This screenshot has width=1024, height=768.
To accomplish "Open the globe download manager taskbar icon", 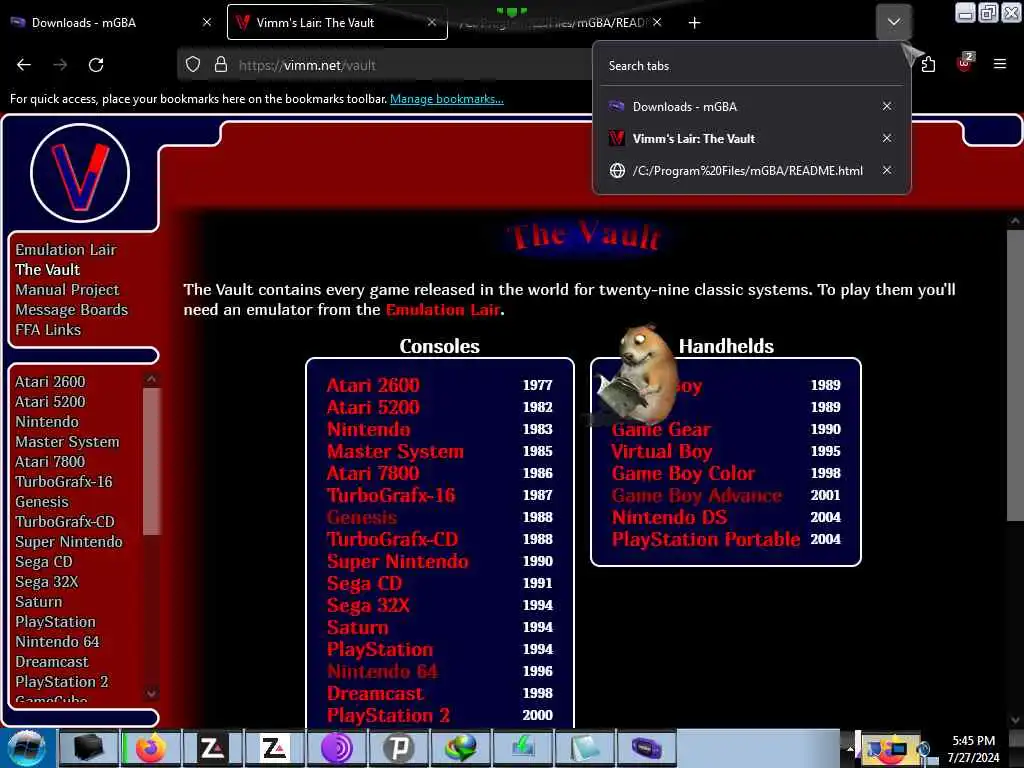I will coord(460,748).
